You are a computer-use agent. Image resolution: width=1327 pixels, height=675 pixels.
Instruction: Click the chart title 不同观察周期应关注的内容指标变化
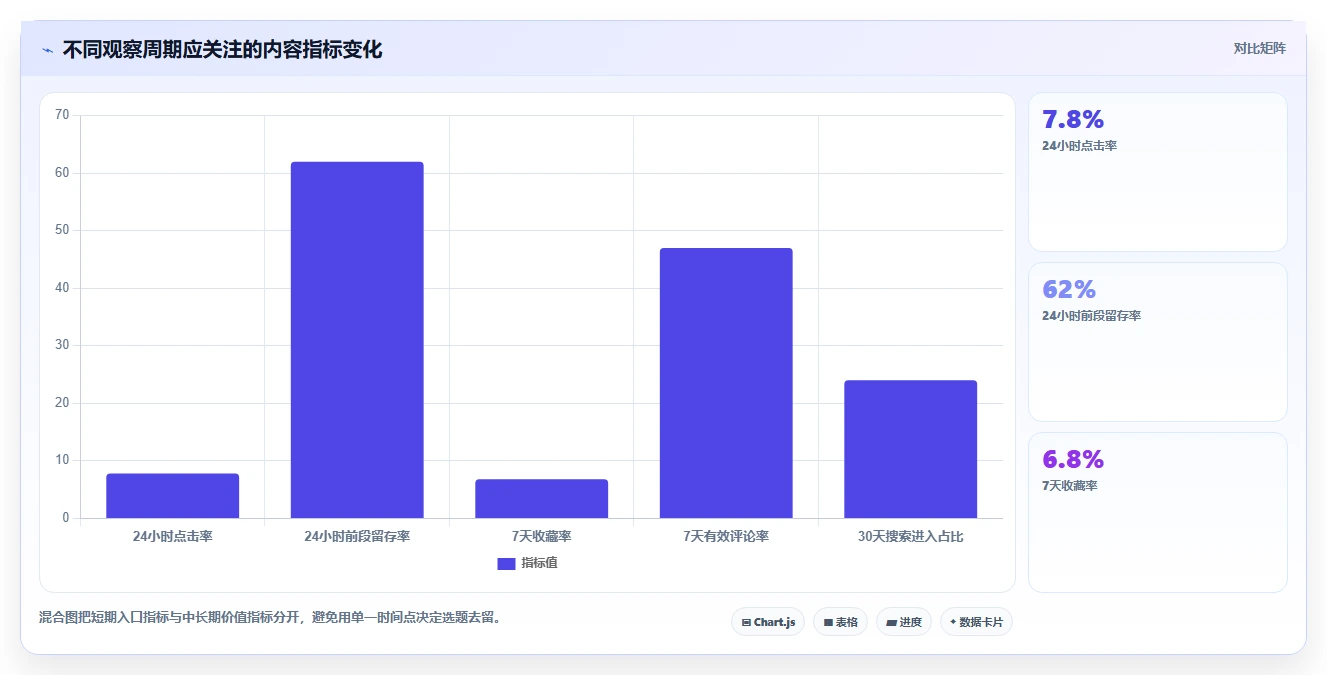point(222,50)
